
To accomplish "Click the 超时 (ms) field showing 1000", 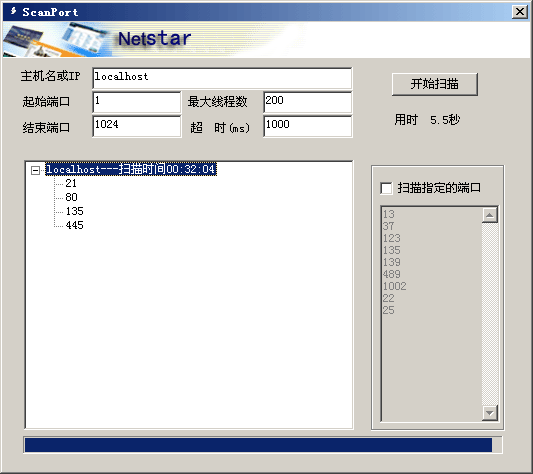I will 308,126.
